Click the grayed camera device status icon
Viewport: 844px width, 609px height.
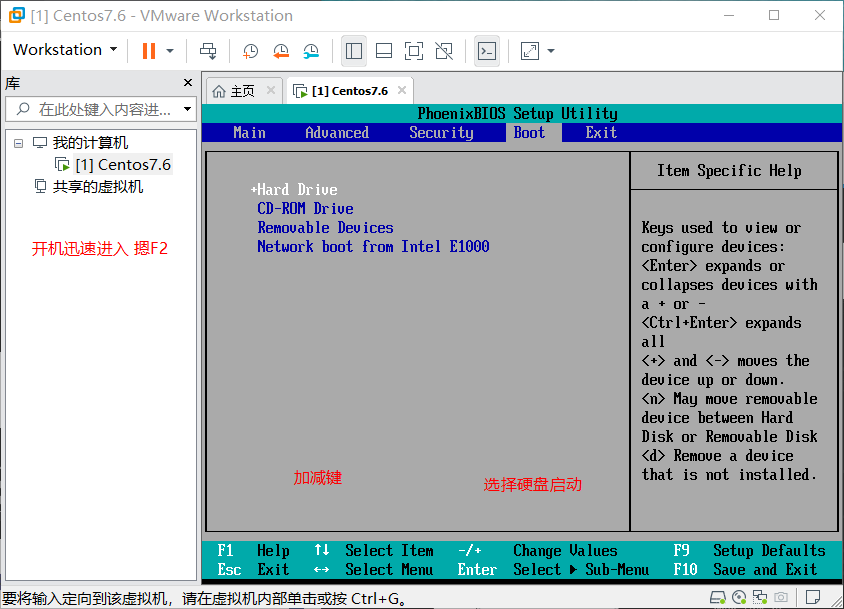click(x=780, y=597)
